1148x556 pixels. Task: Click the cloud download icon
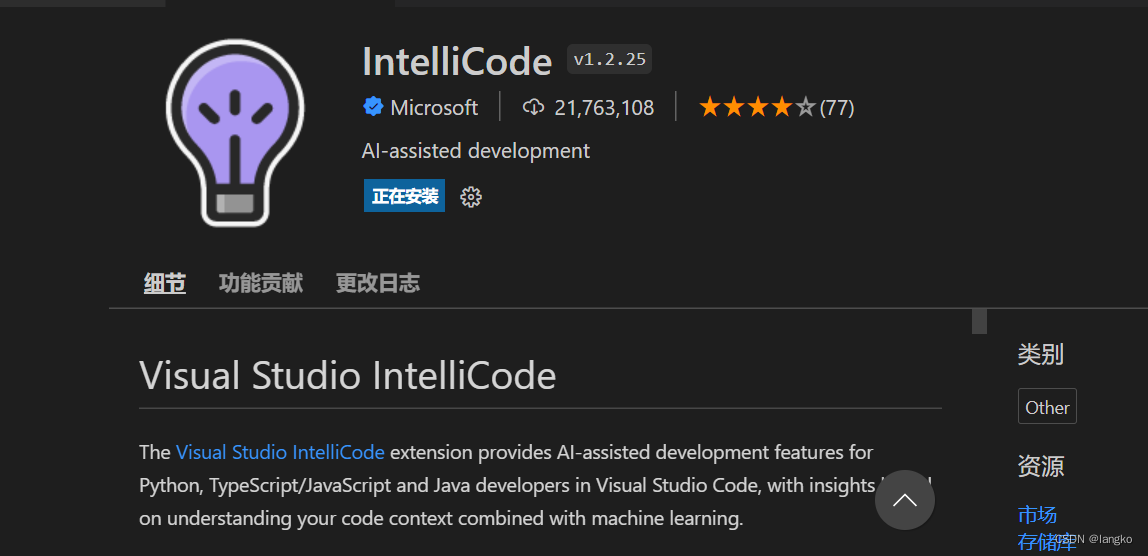click(x=534, y=108)
